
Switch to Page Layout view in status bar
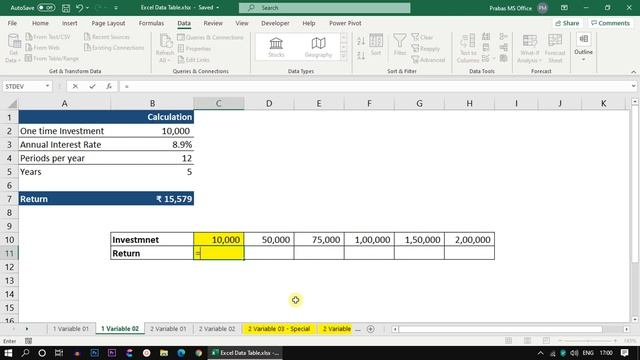pyautogui.click(x=527, y=340)
